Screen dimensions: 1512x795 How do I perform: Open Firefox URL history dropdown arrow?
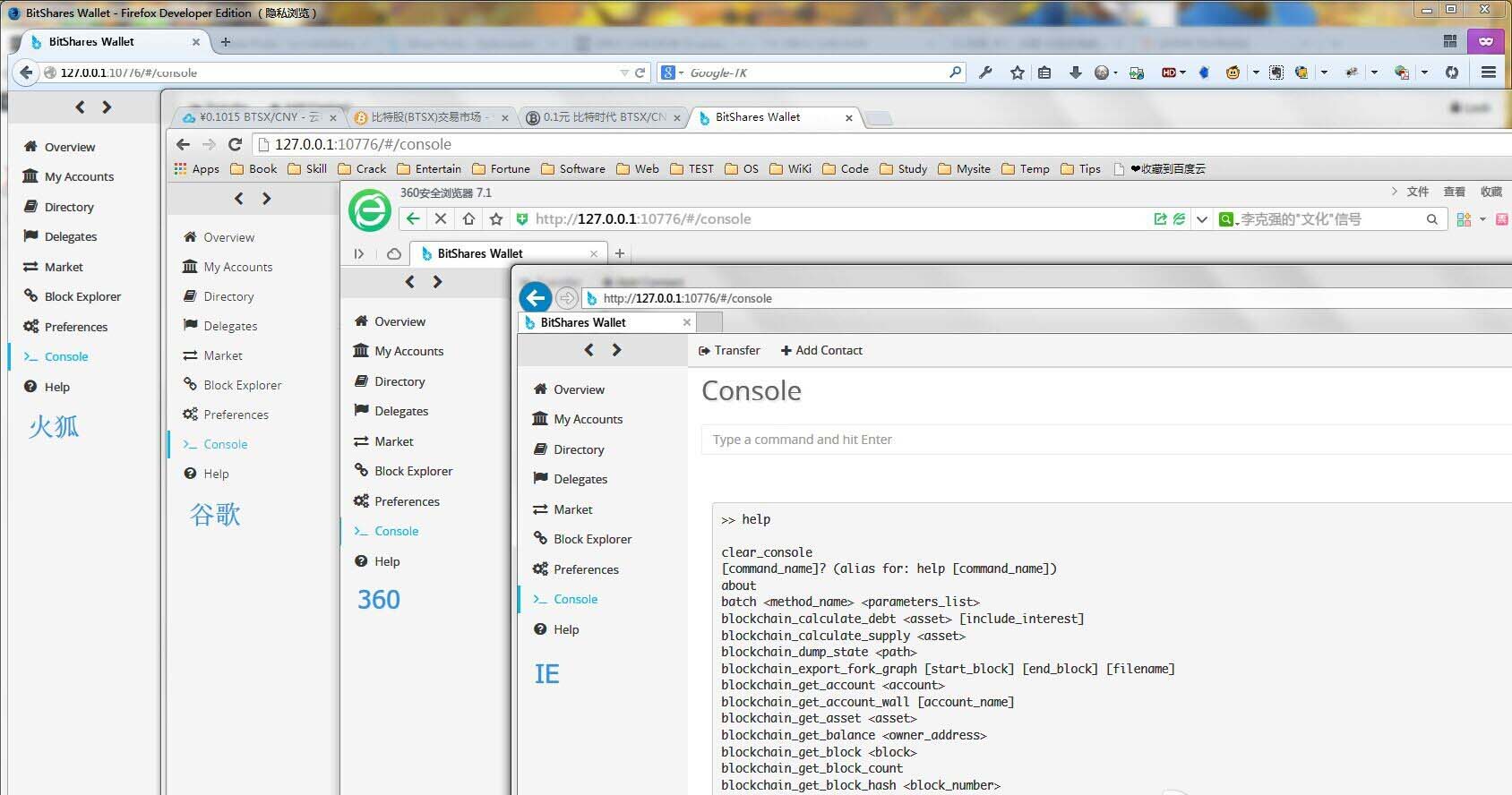pyautogui.click(x=624, y=73)
